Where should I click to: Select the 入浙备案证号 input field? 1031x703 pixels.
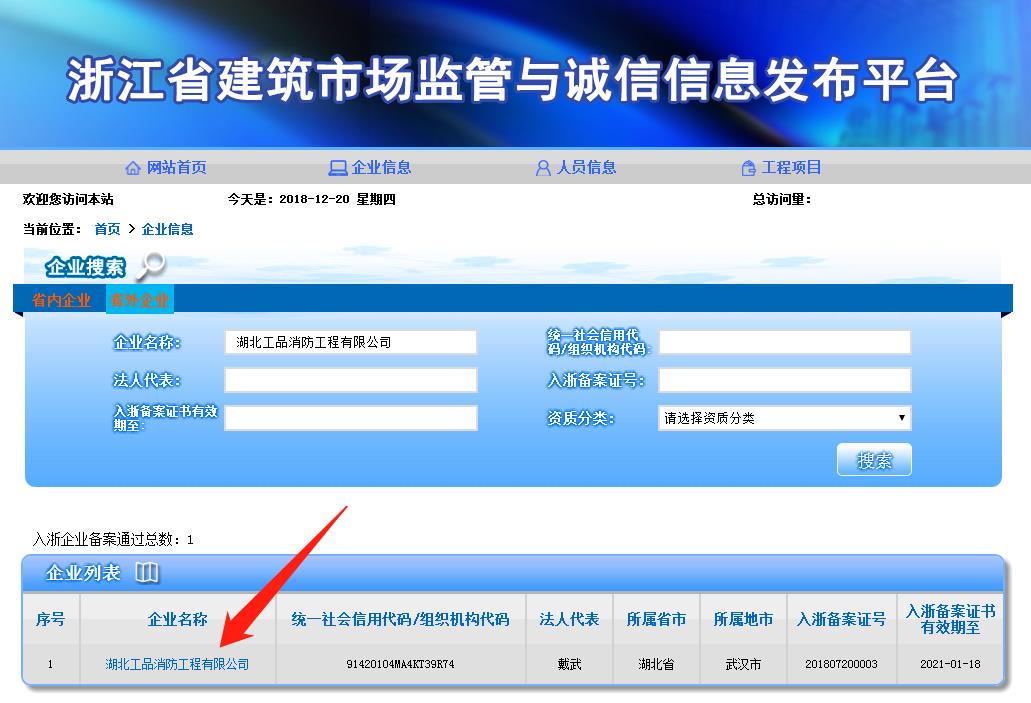784,380
